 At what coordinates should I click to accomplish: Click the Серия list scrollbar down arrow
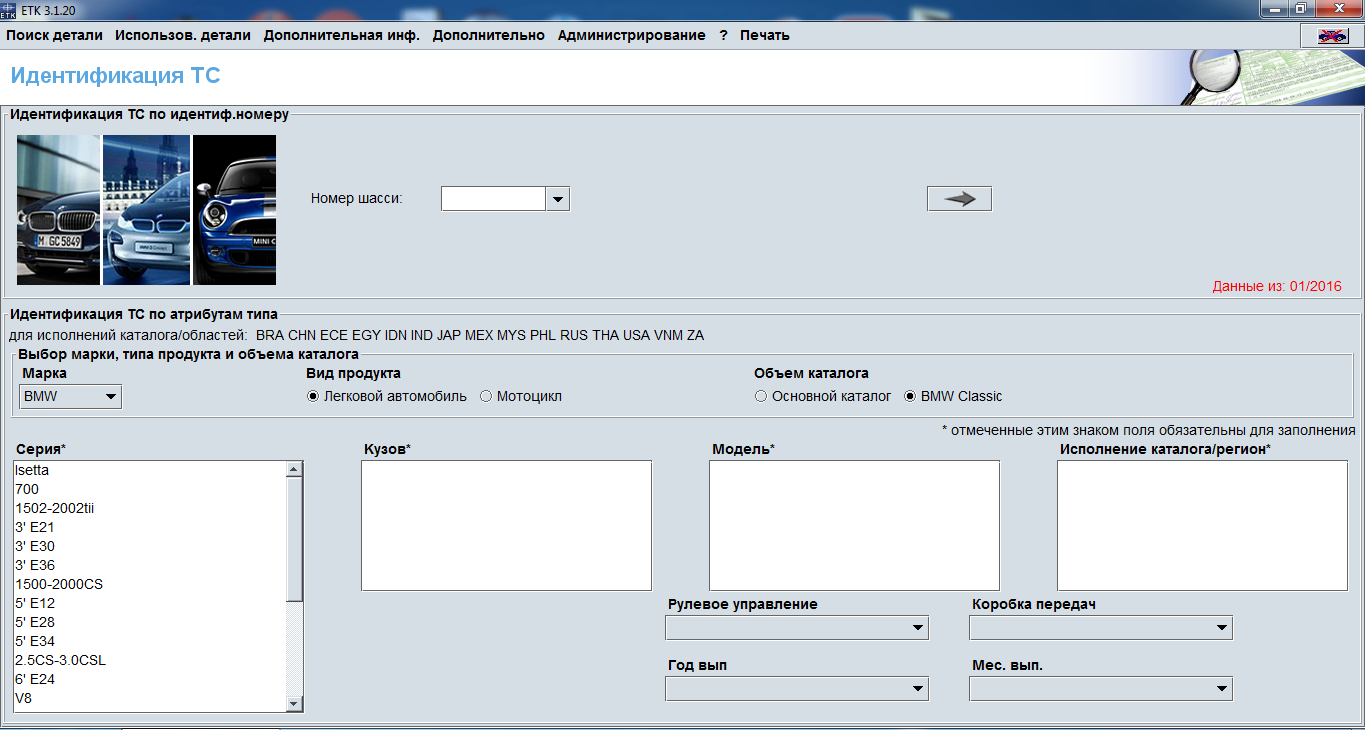pos(294,704)
